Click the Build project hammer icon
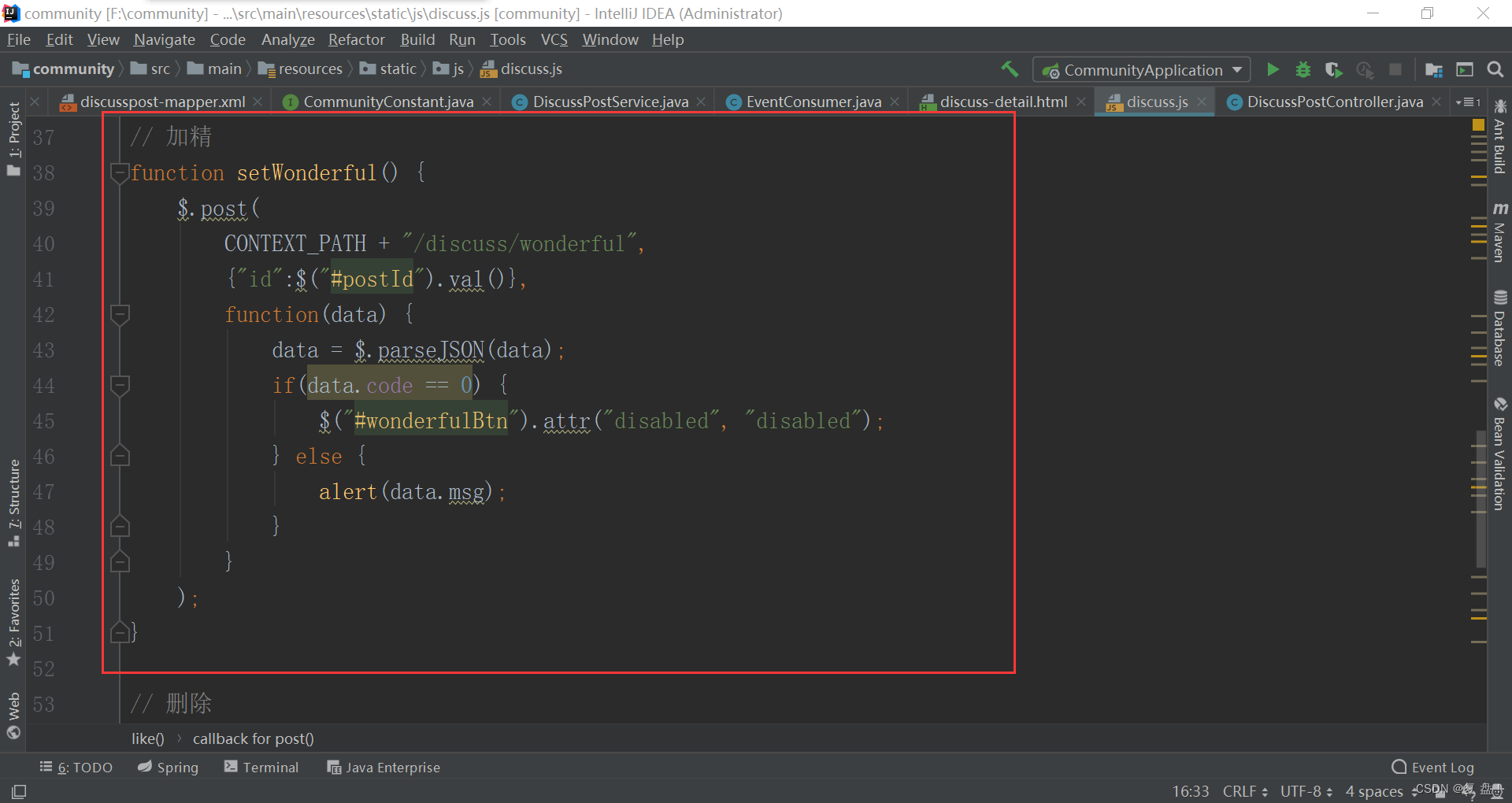Viewport: 1512px width, 803px height. pyautogui.click(x=1010, y=69)
